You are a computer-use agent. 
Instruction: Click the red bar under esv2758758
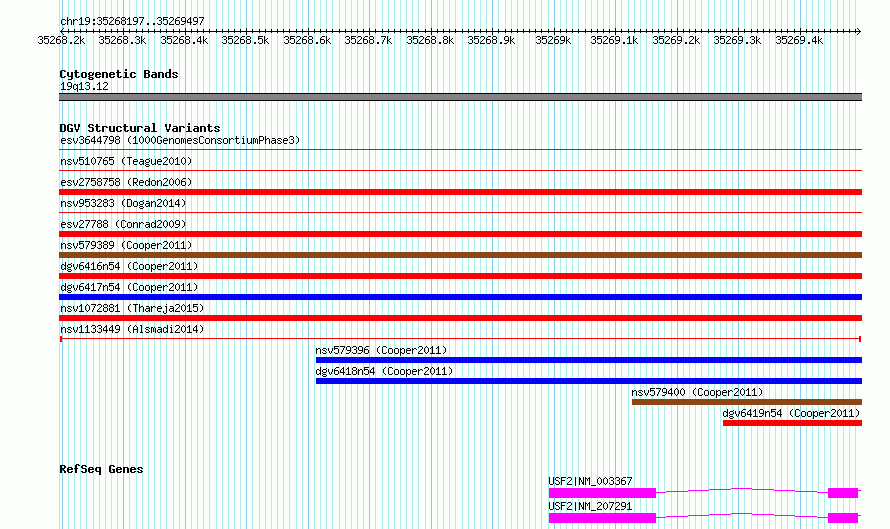460,192
